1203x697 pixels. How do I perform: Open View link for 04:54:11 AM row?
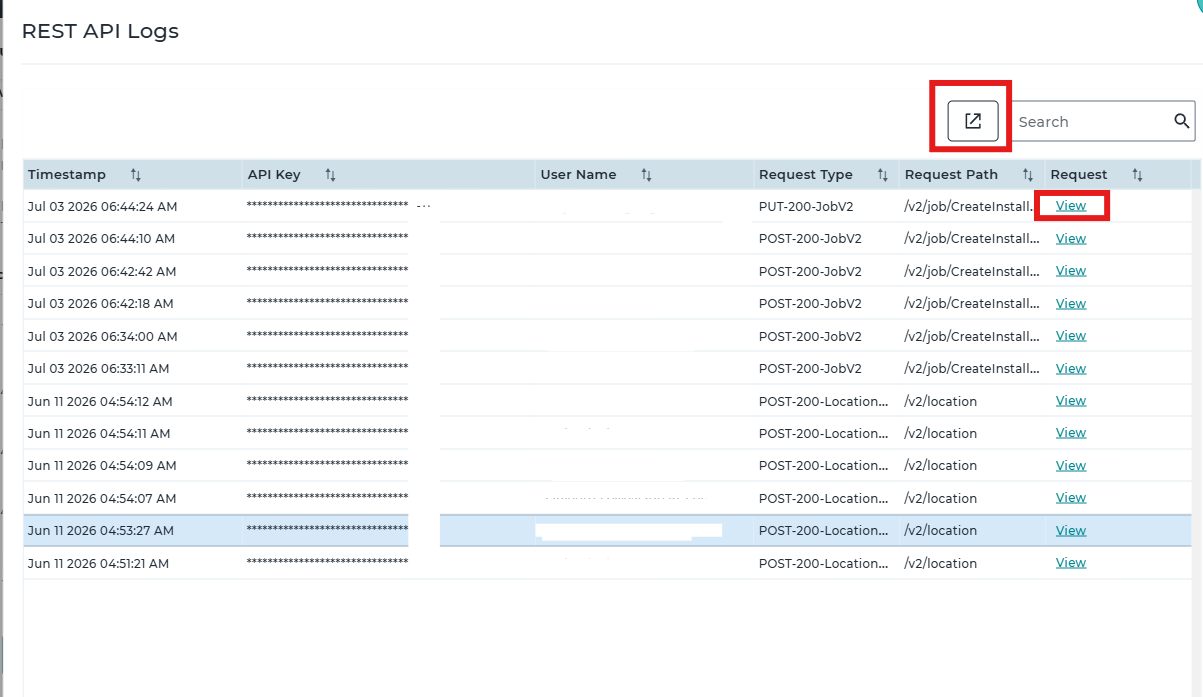coord(1071,433)
